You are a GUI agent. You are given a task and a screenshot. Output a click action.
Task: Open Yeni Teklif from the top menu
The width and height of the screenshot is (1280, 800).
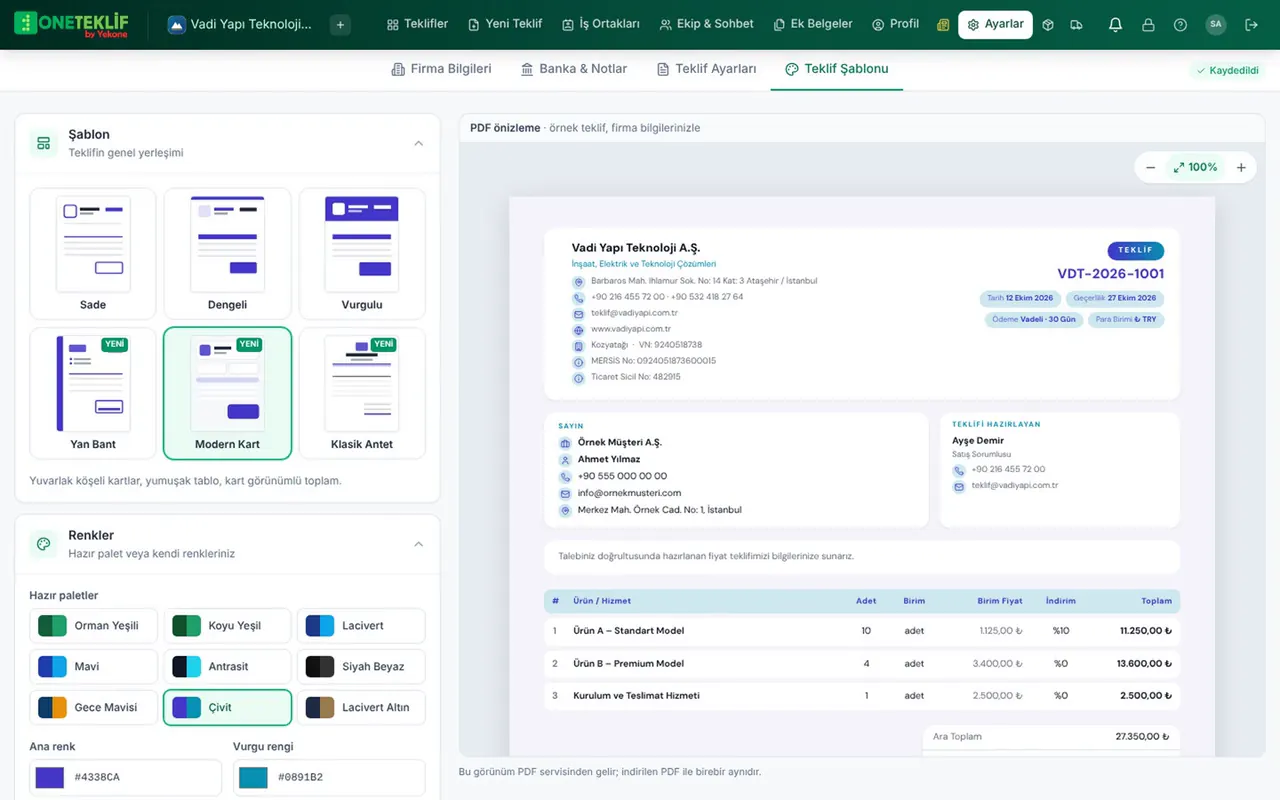[x=505, y=25]
